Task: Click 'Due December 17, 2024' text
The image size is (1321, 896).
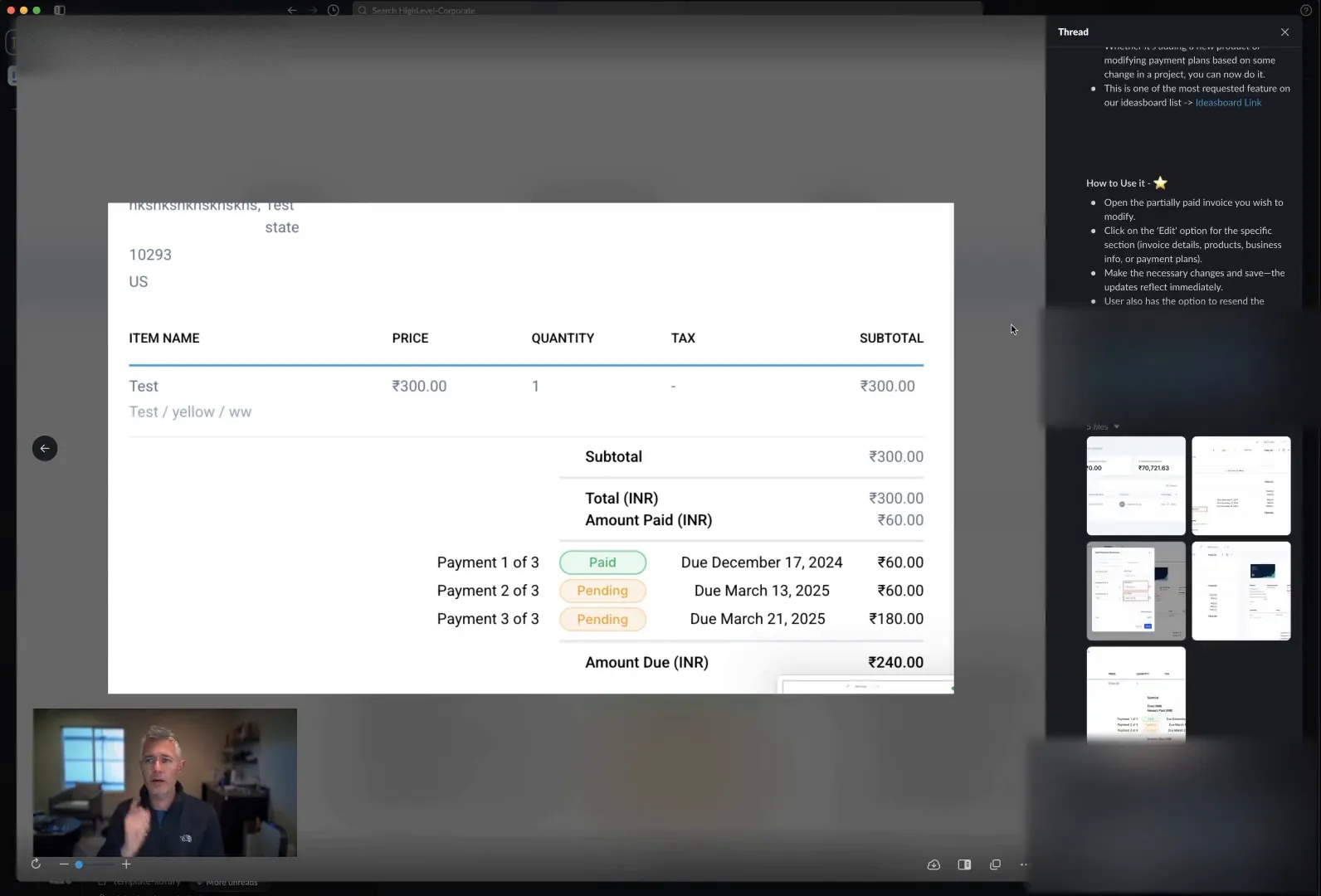Action: click(762, 562)
